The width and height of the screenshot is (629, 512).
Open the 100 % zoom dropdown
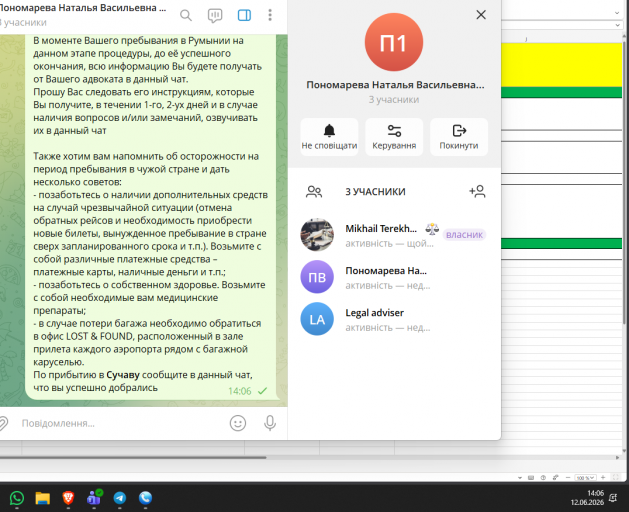(x=585, y=478)
